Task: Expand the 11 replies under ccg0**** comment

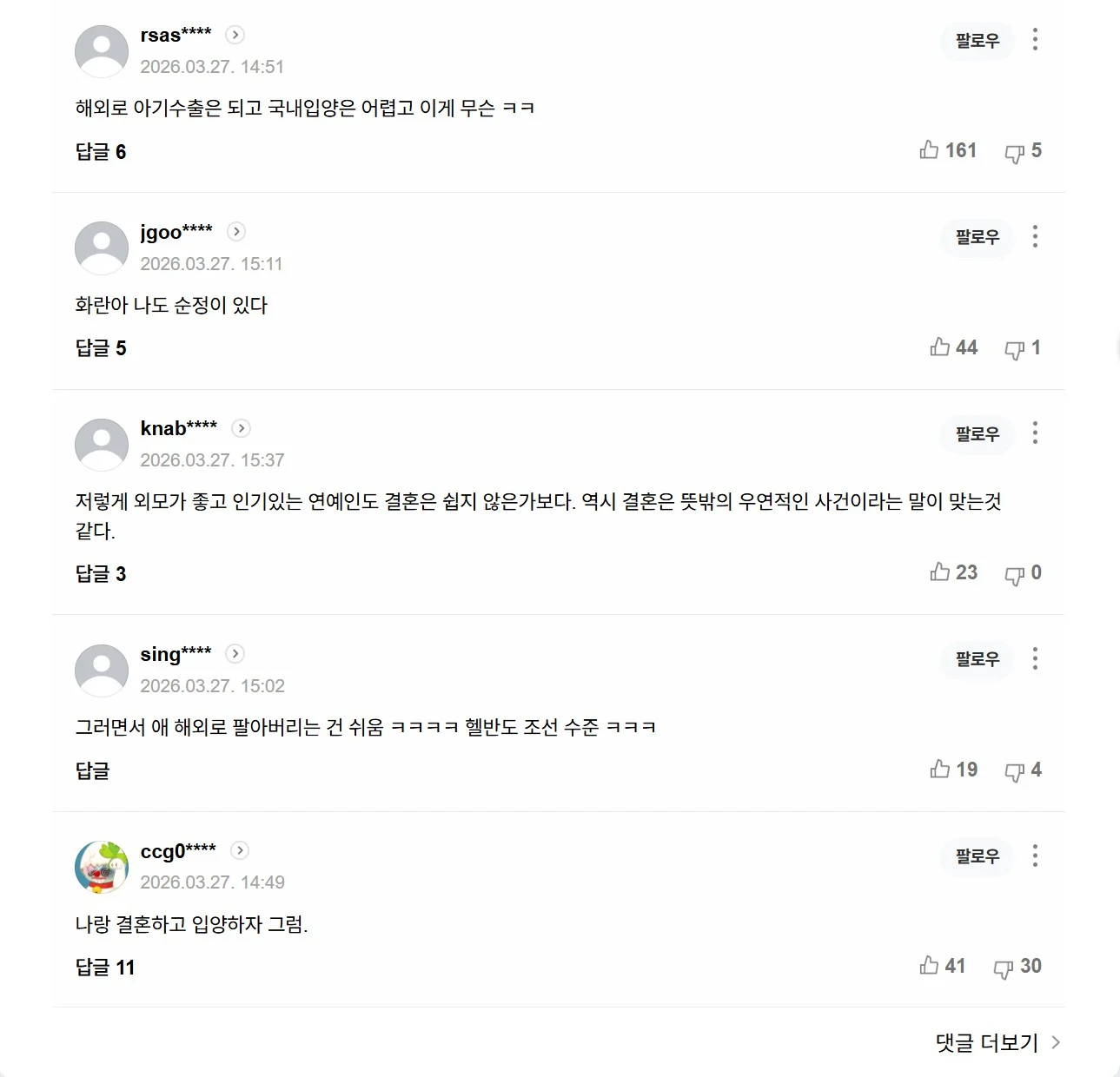Action: [105, 967]
